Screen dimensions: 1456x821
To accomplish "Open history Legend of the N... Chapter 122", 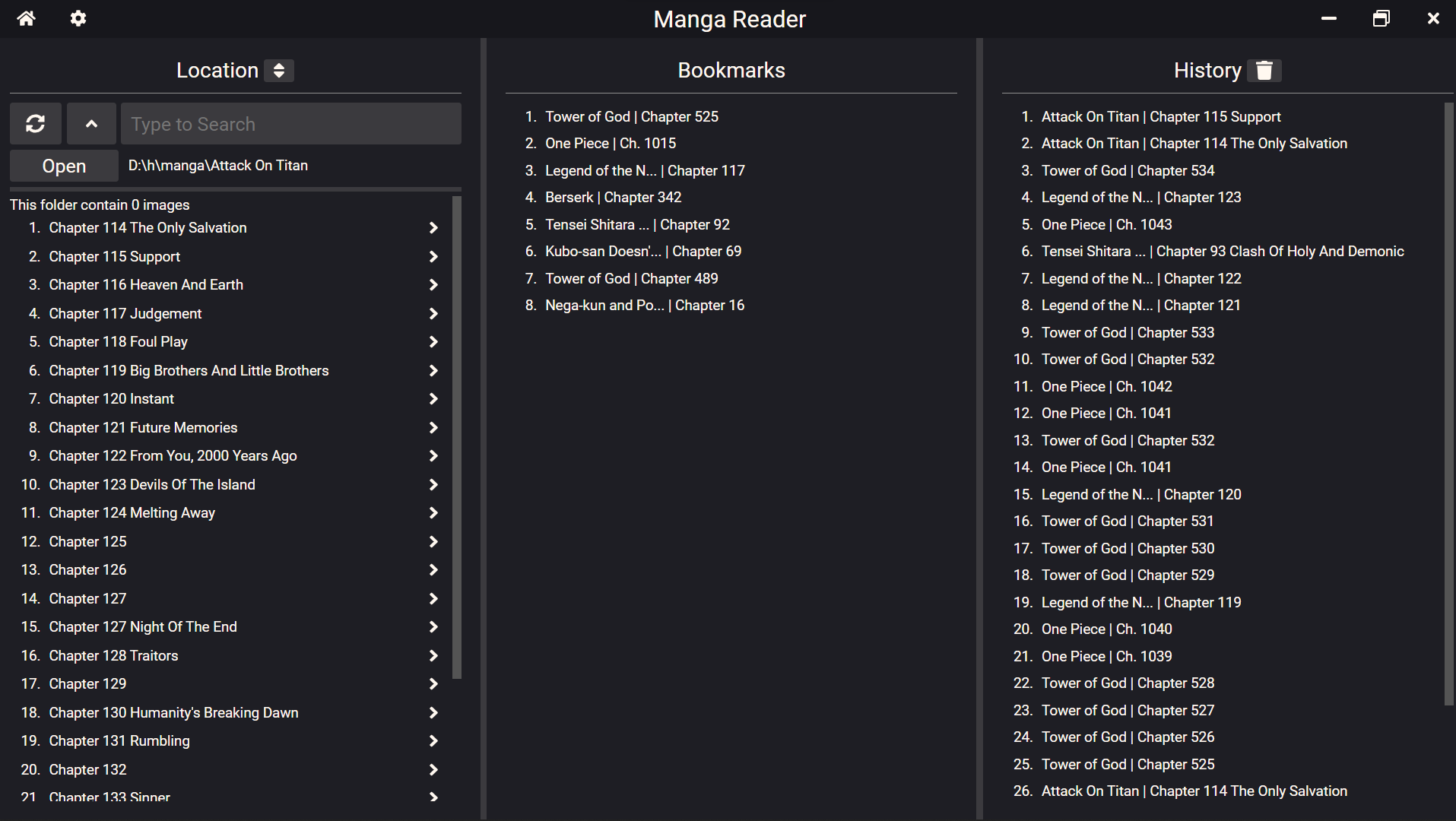I will [x=1141, y=279].
